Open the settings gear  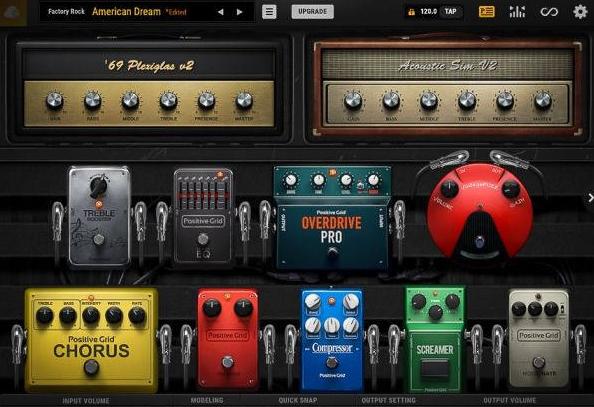point(580,12)
